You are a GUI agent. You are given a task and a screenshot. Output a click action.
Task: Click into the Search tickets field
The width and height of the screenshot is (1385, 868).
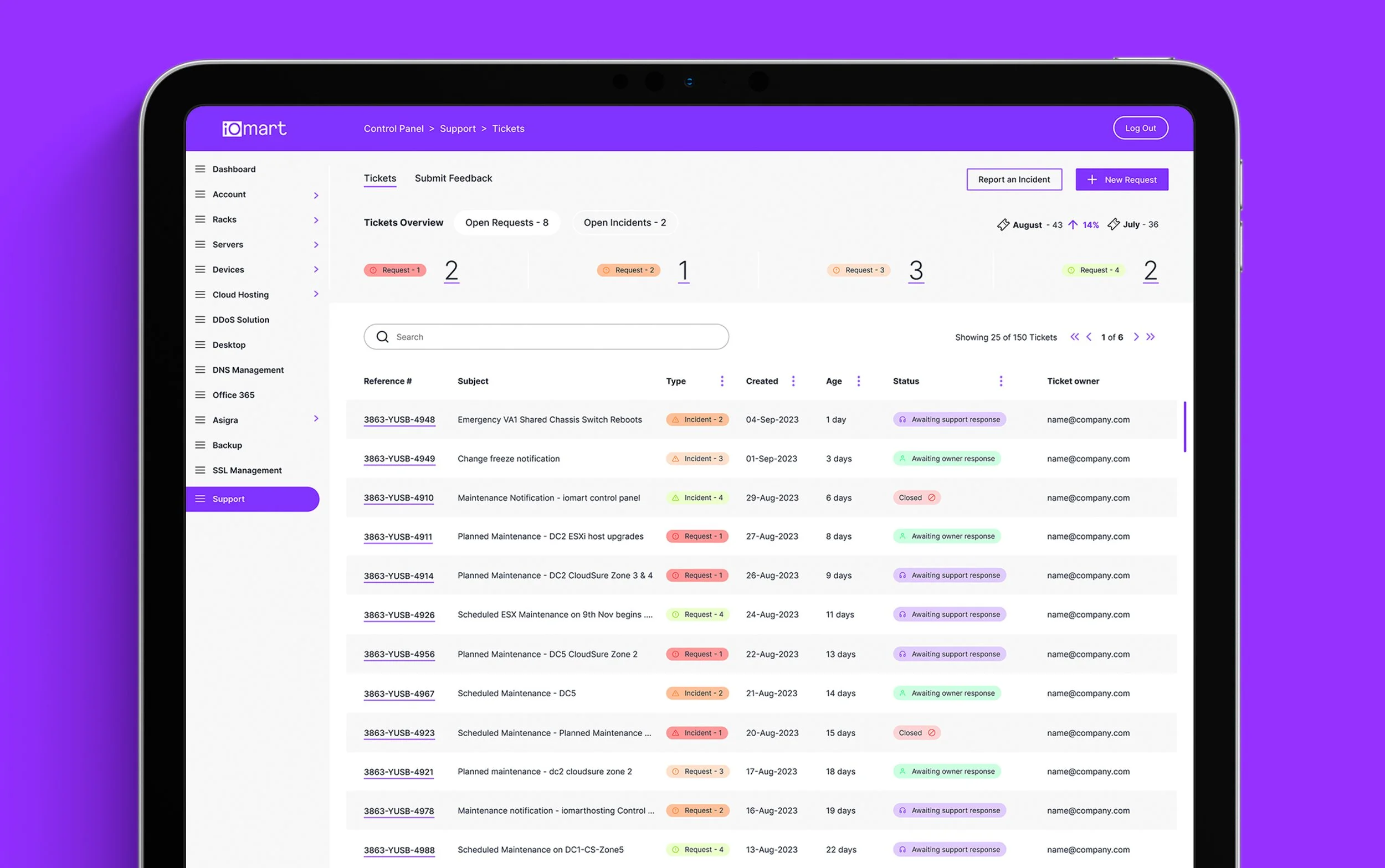click(x=546, y=337)
